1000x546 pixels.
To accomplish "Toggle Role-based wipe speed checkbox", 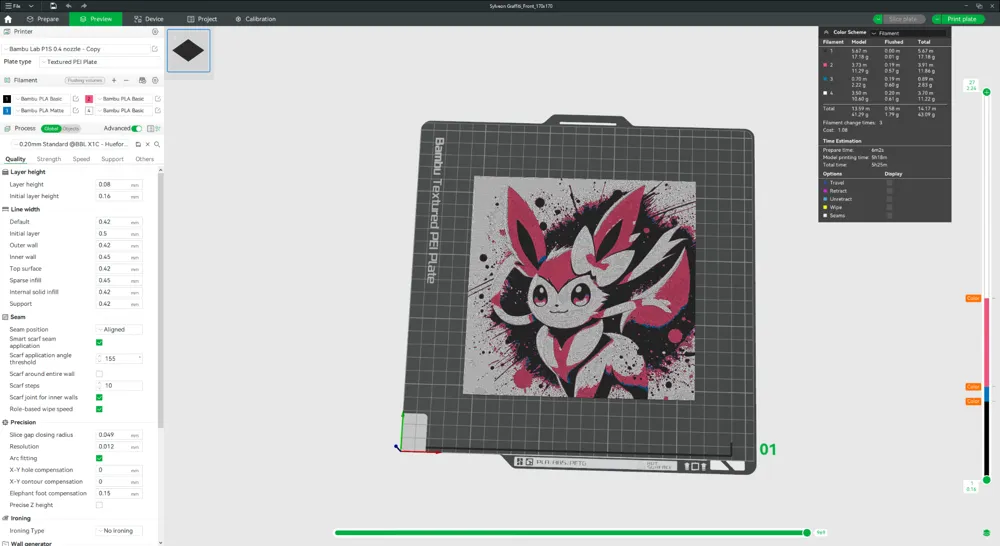I will (x=99, y=409).
